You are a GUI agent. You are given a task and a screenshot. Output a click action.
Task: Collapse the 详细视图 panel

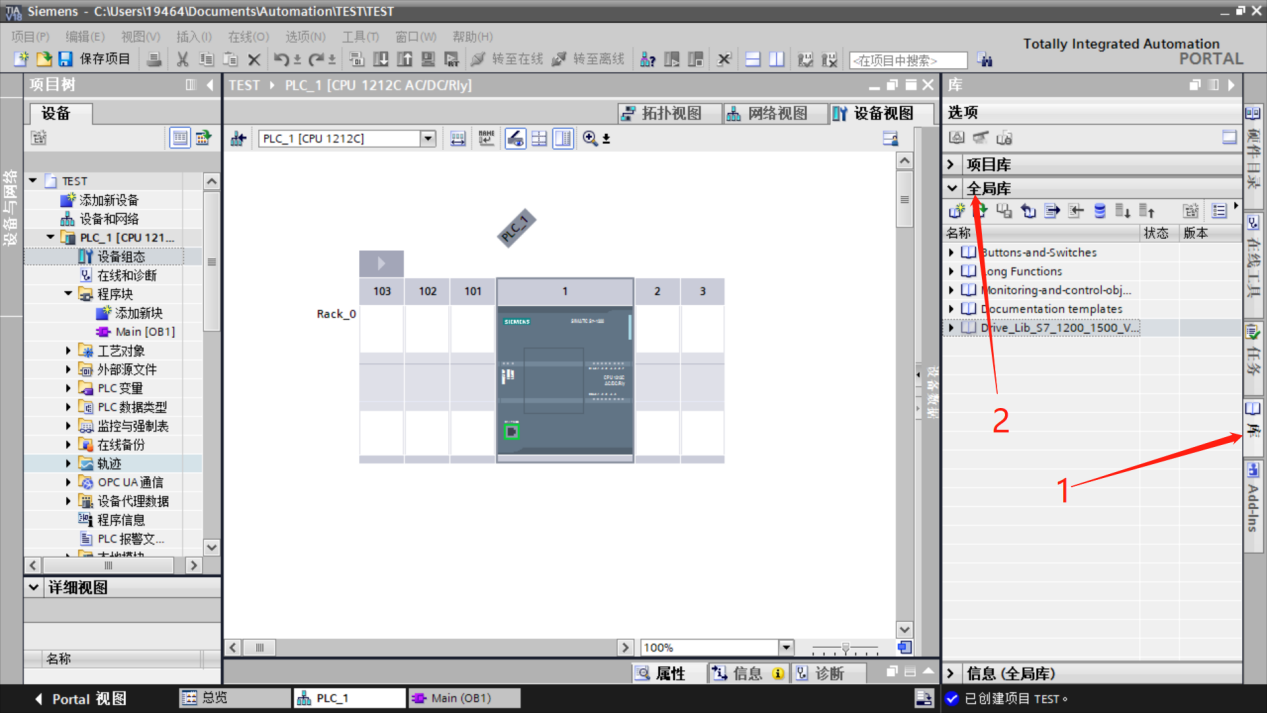click(x=35, y=588)
